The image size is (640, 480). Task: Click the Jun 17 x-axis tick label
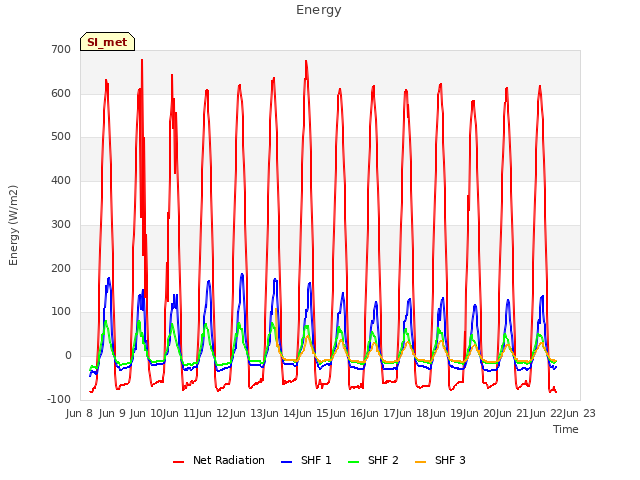click(x=380, y=413)
